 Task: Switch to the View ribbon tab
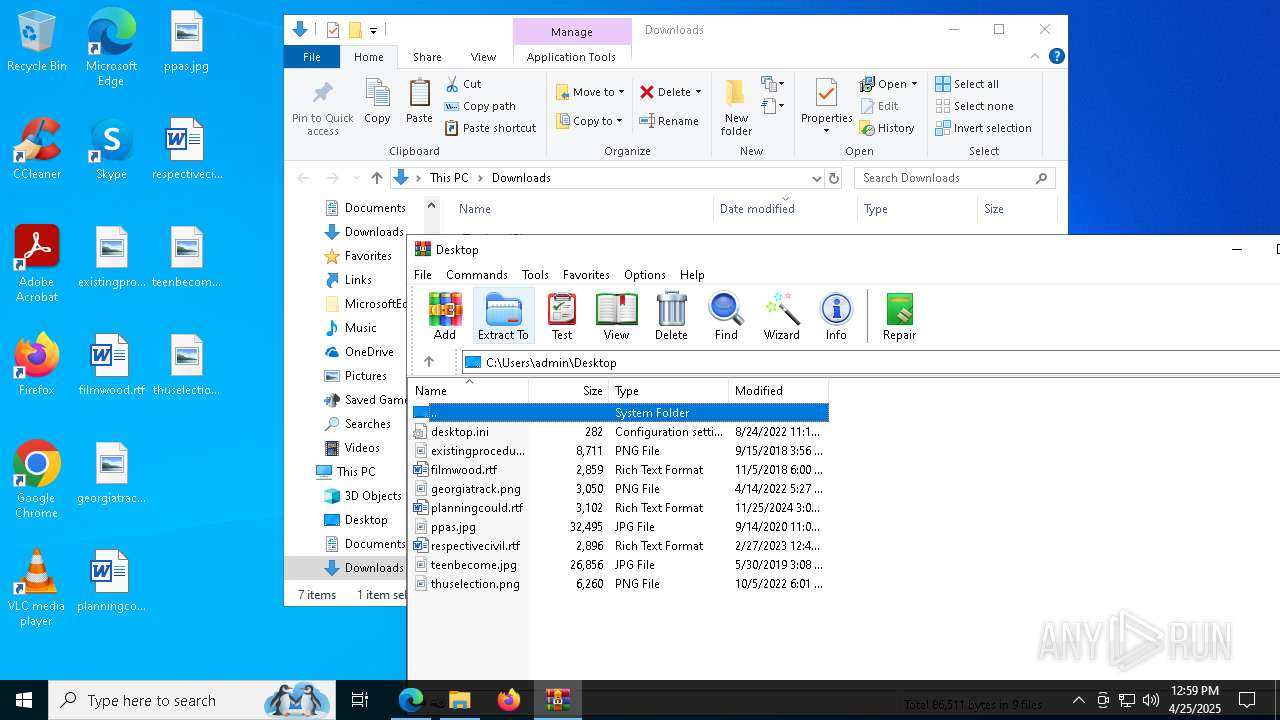tap(483, 57)
